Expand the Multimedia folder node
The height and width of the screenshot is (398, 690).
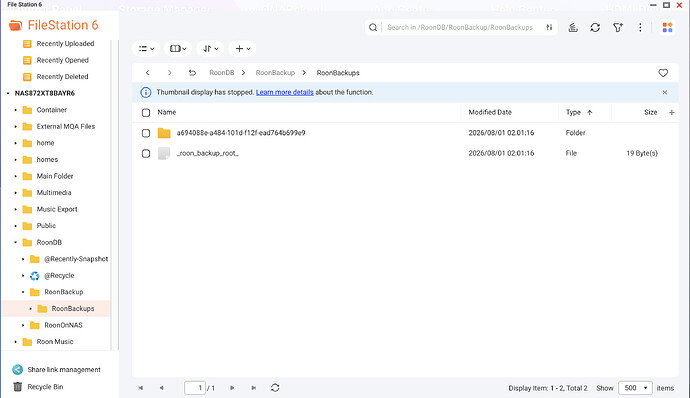(x=15, y=193)
